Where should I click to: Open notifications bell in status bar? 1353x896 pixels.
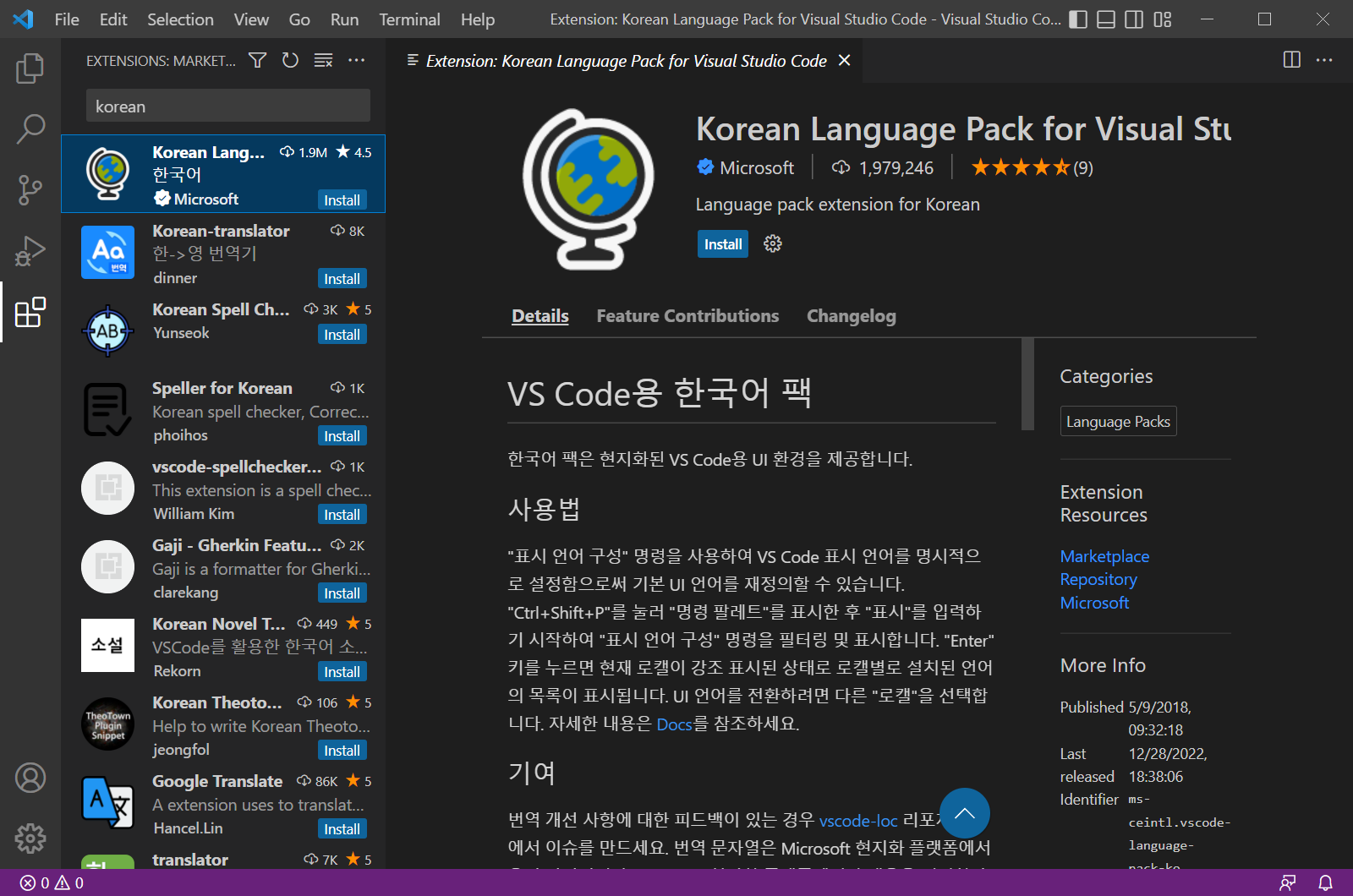point(1325,883)
